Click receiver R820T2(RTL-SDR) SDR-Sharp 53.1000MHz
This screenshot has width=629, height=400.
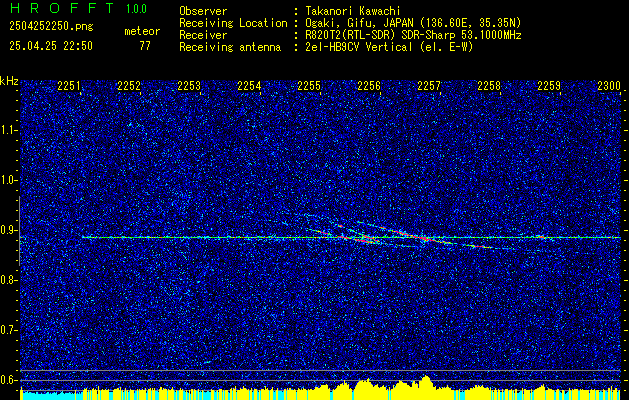[413, 35]
